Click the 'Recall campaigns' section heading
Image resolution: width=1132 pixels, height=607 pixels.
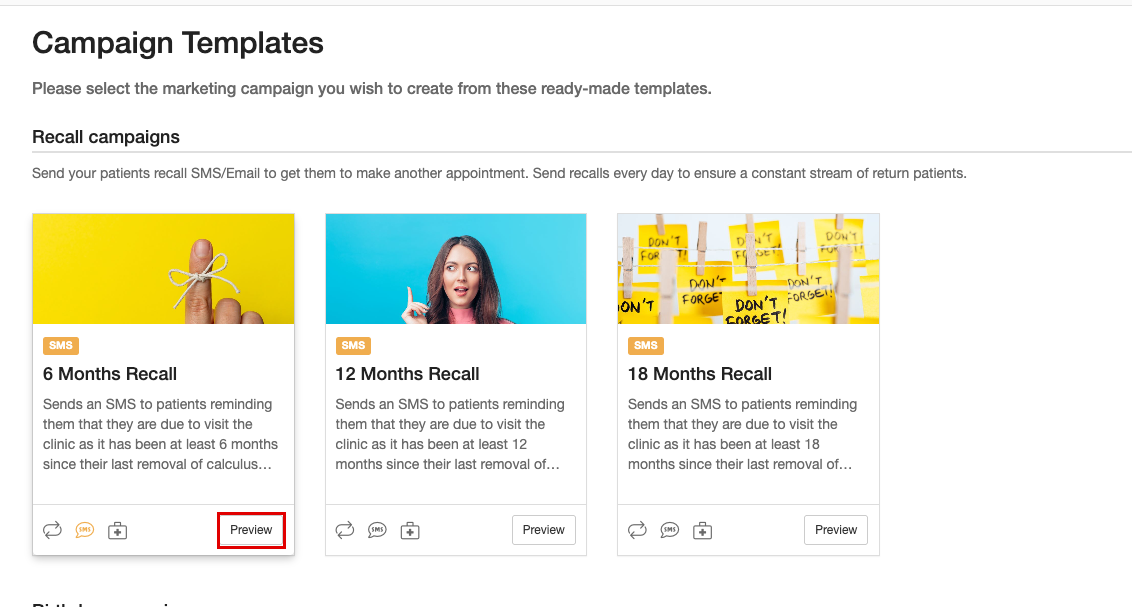pos(106,137)
